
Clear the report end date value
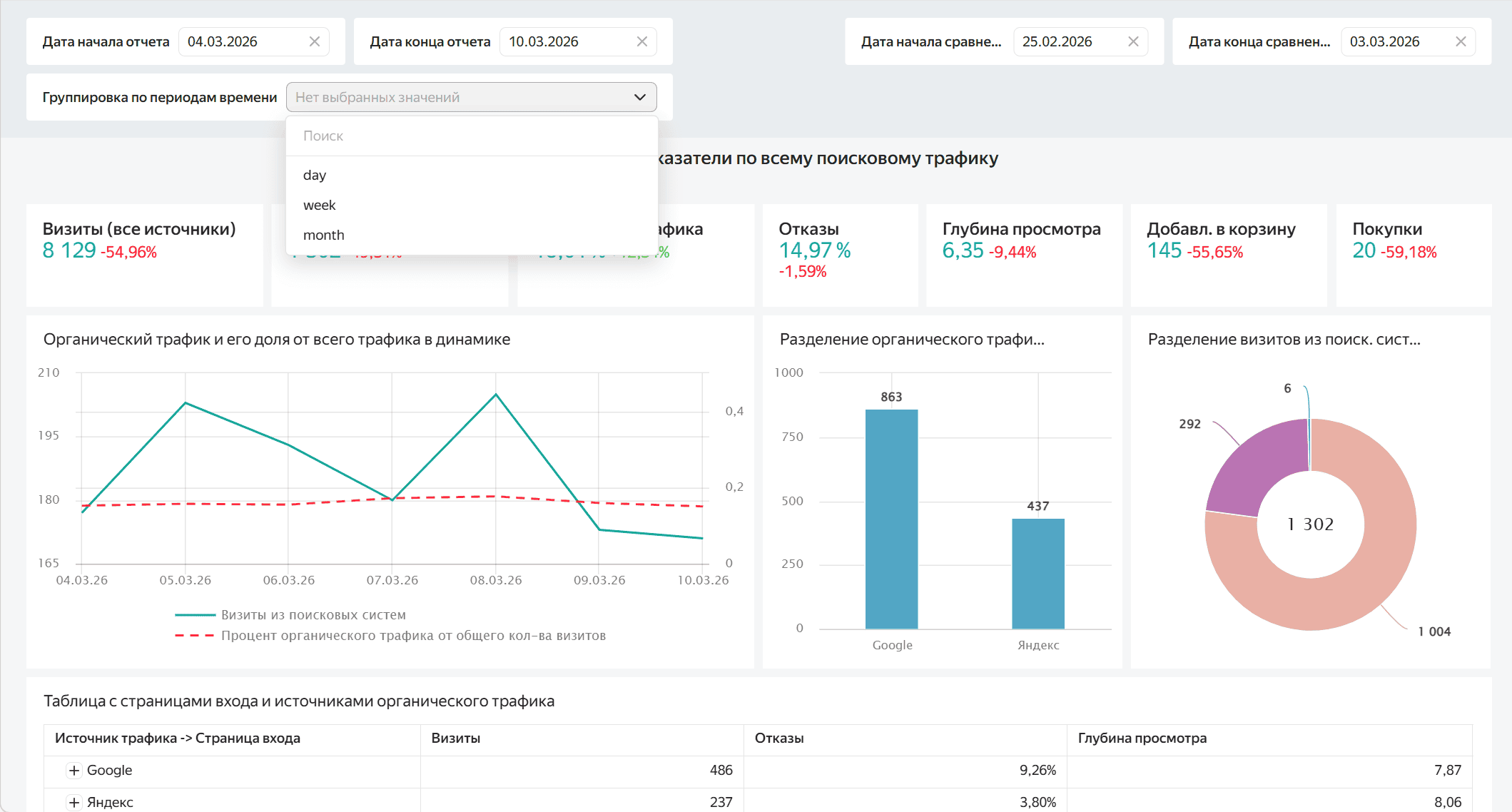coord(641,41)
